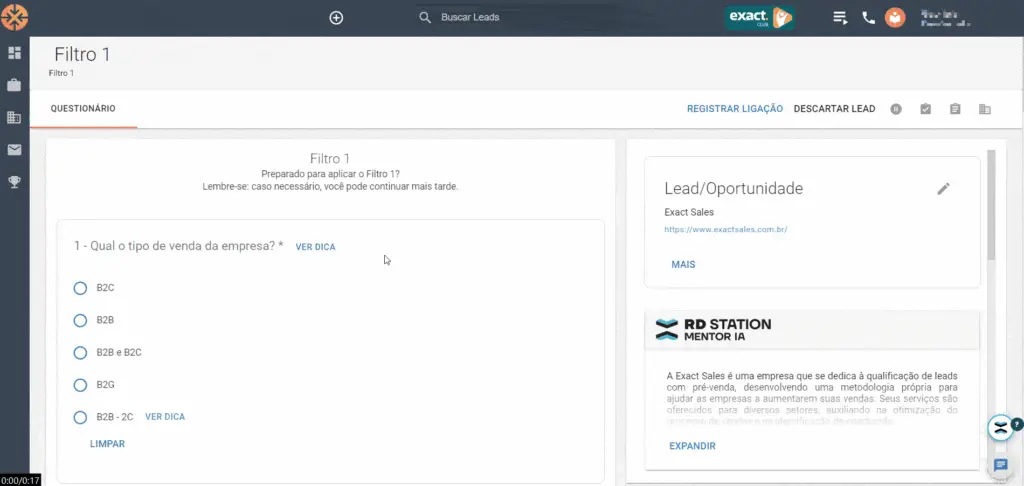
Task: Click the briefcase icon in the sidebar
Action: tap(14, 85)
